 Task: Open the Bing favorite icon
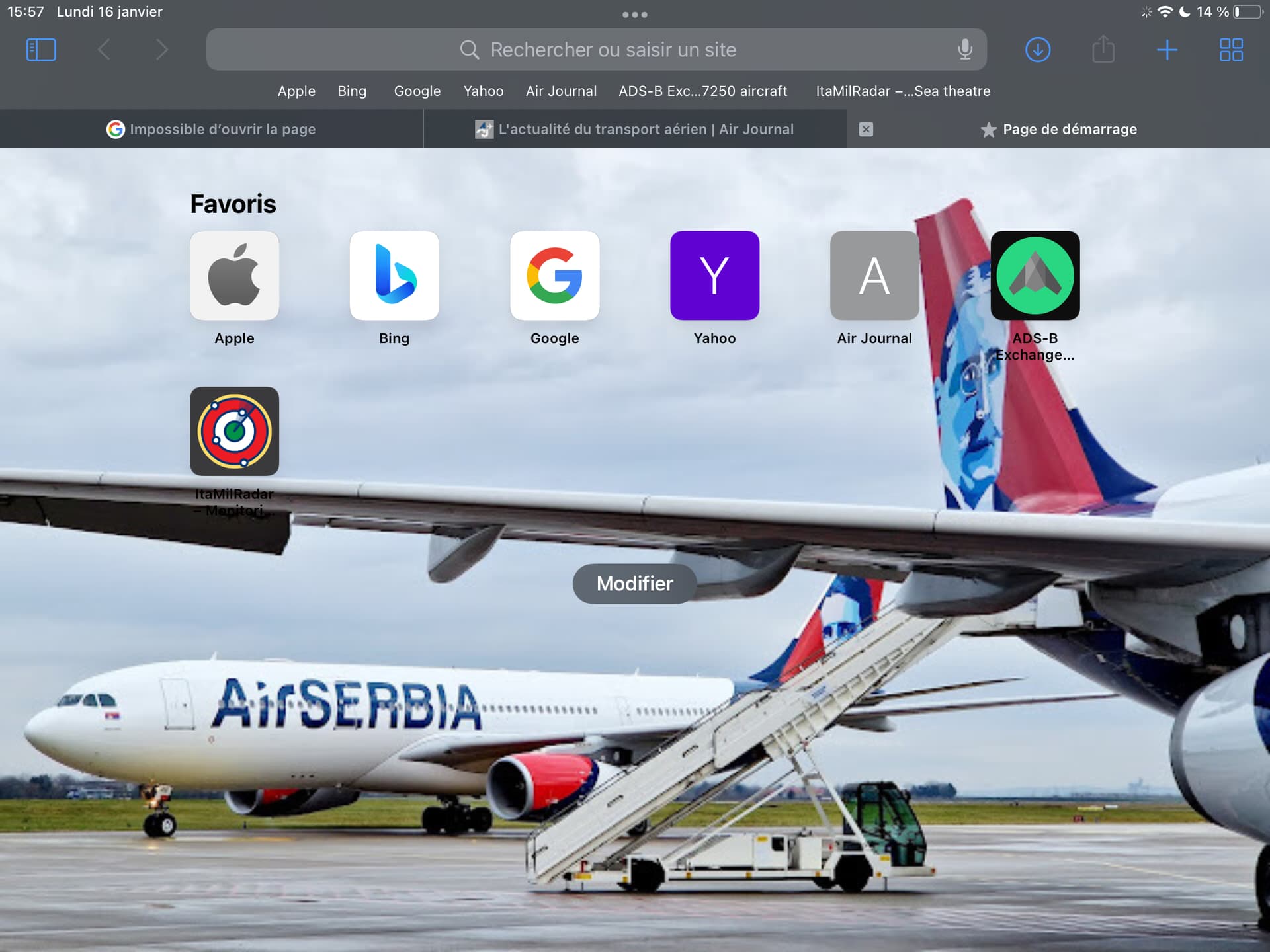(x=394, y=276)
